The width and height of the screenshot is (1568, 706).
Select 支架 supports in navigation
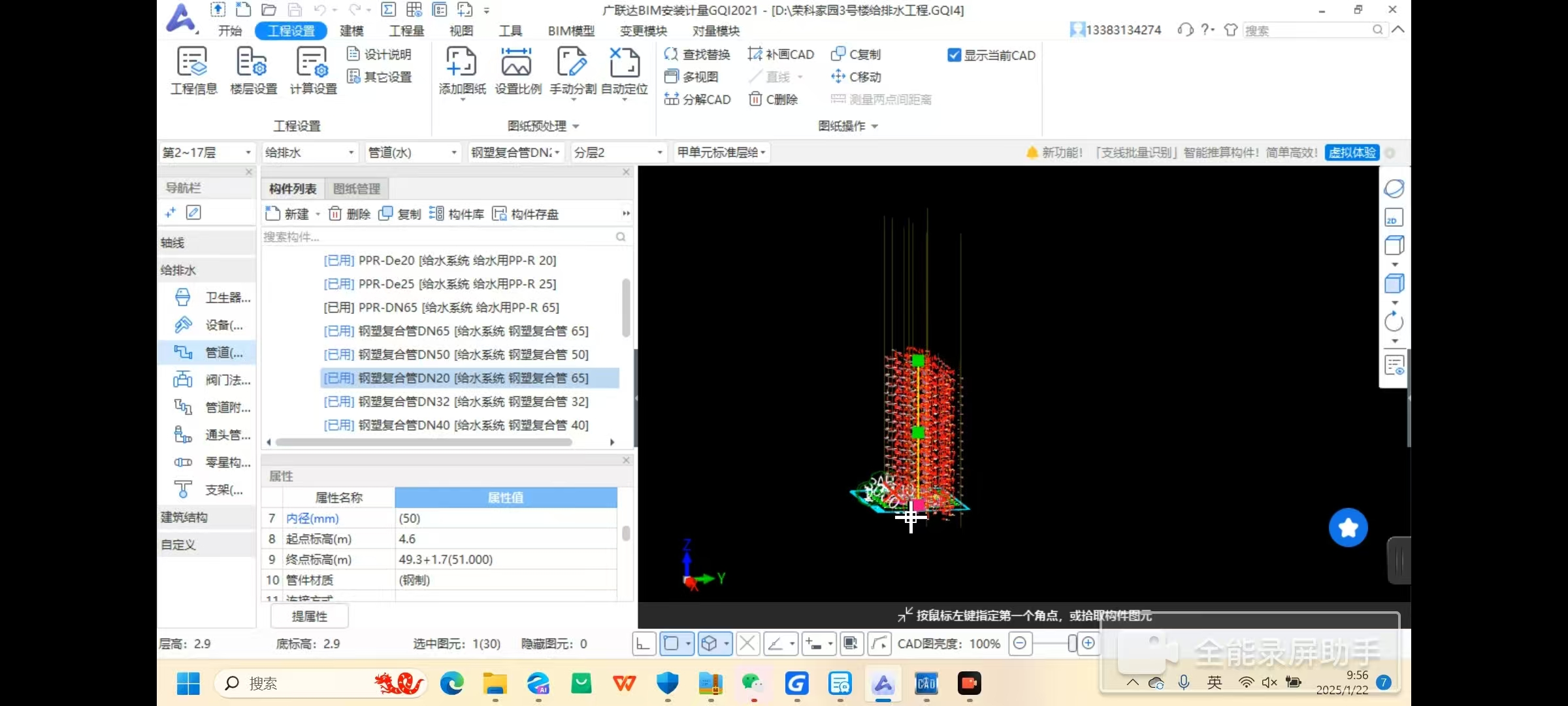(212, 490)
